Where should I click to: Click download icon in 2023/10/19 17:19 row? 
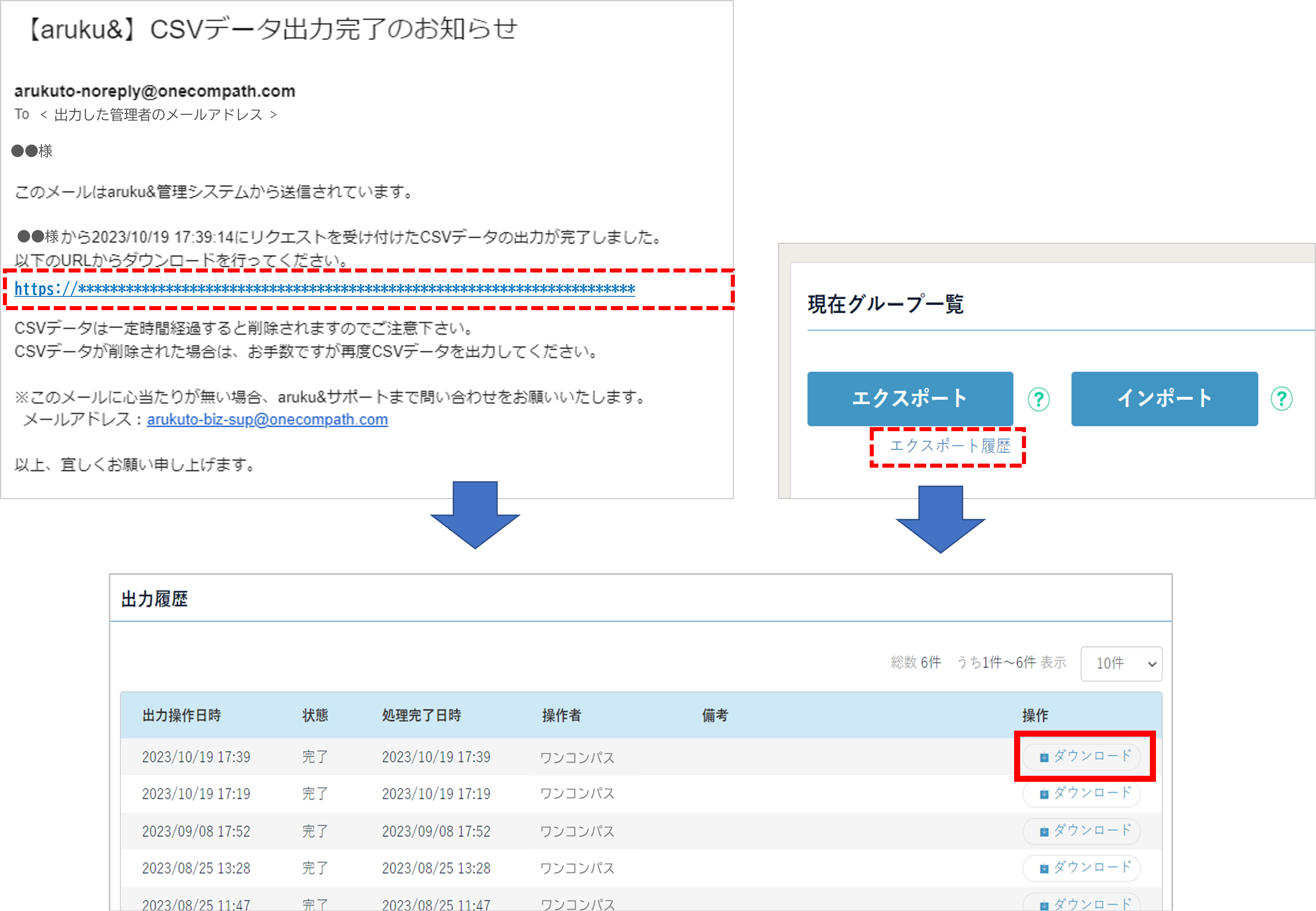[1044, 794]
